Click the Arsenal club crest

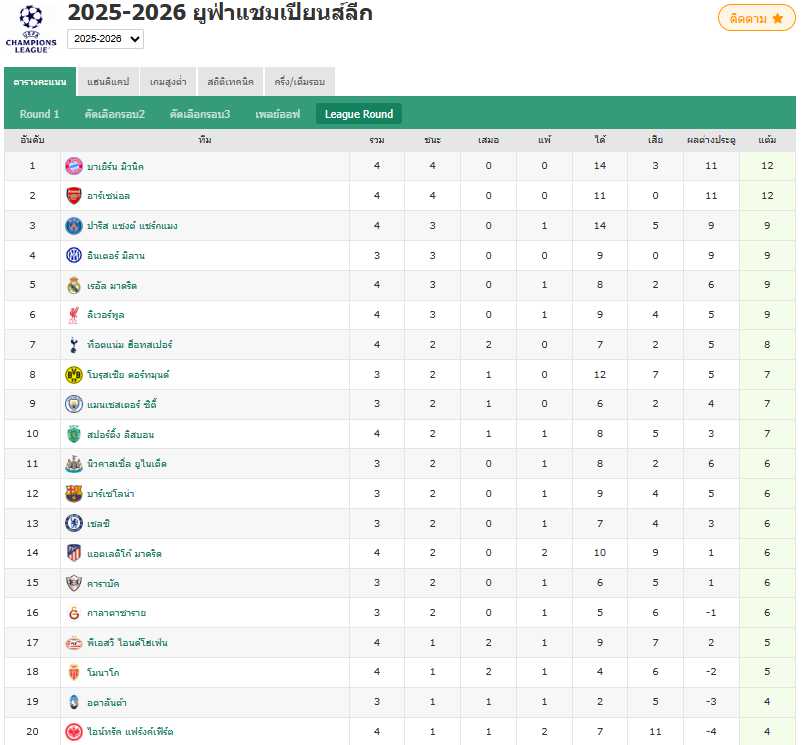click(74, 195)
